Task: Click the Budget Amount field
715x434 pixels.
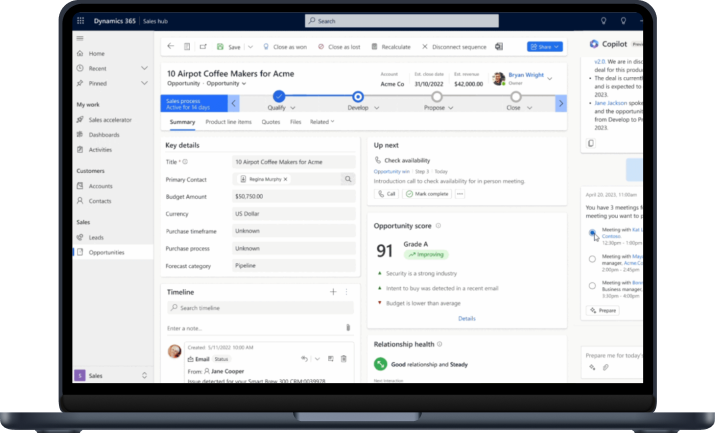Action: 294,196
